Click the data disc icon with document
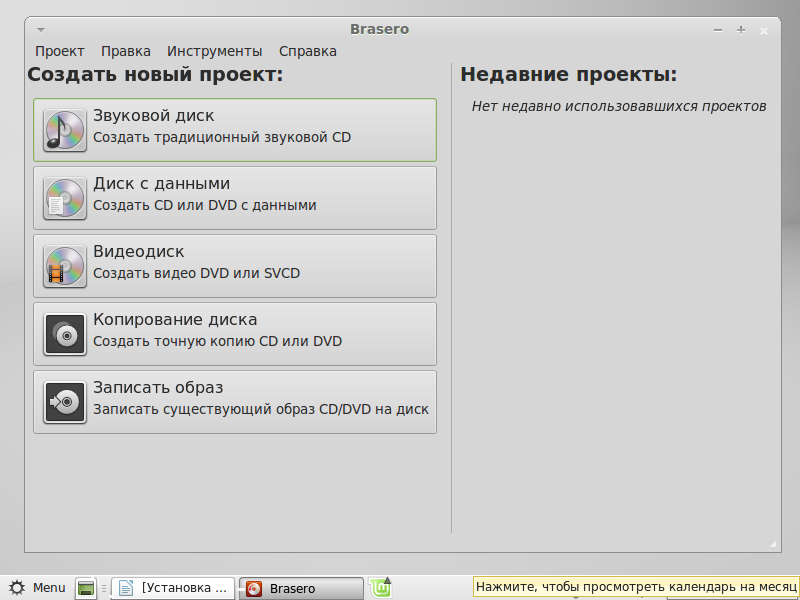The width and height of the screenshot is (800, 600). pos(65,198)
